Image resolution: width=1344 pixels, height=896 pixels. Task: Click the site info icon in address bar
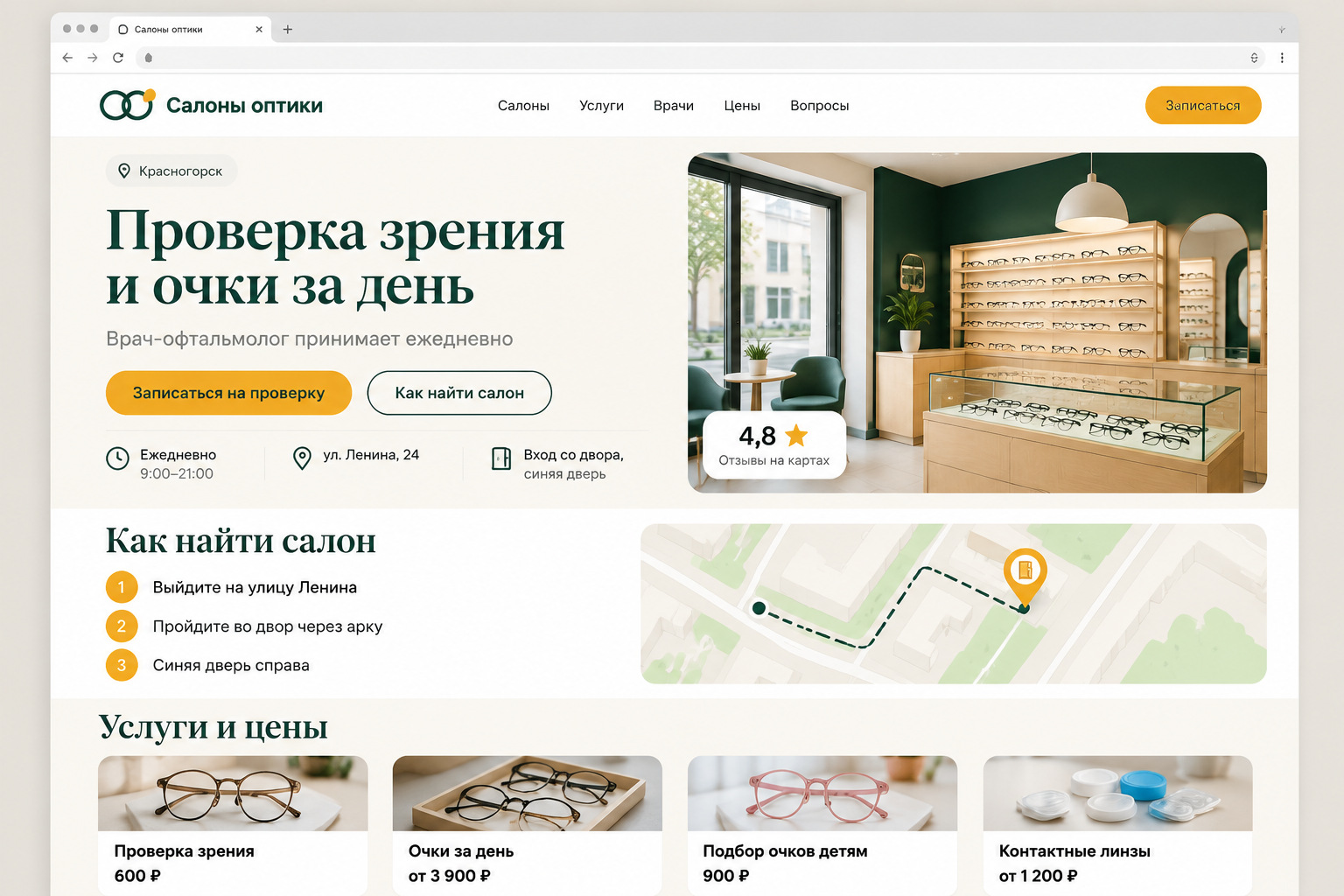click(x=149, y=58)
